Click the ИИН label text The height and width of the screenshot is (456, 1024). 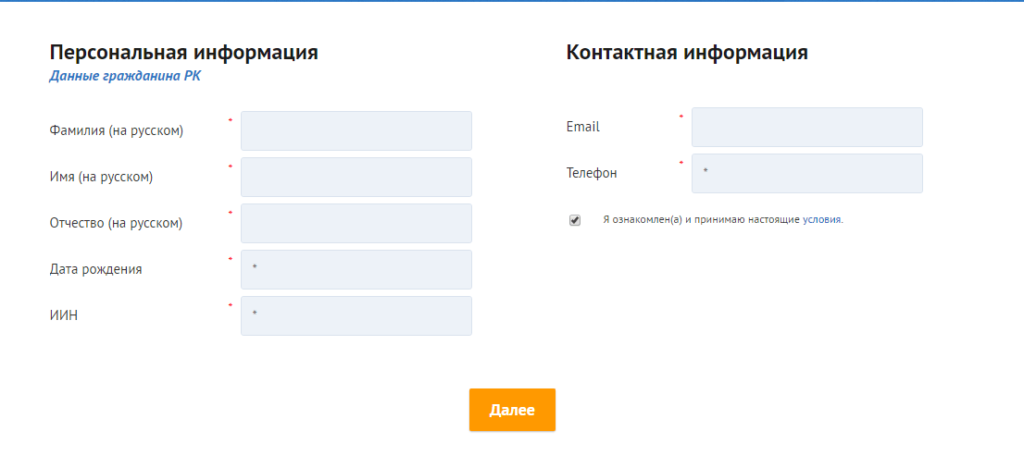tap(63, 316)
